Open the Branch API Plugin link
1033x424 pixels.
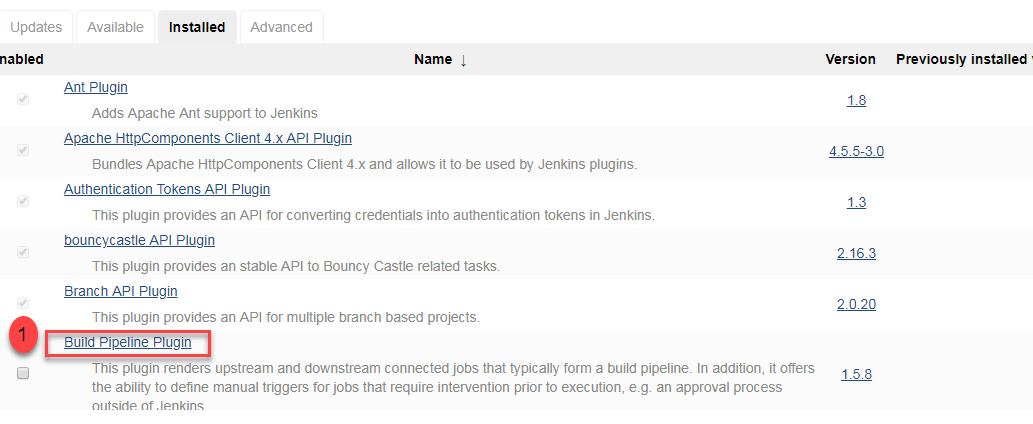pyautogui.click(x=120, y=291)
